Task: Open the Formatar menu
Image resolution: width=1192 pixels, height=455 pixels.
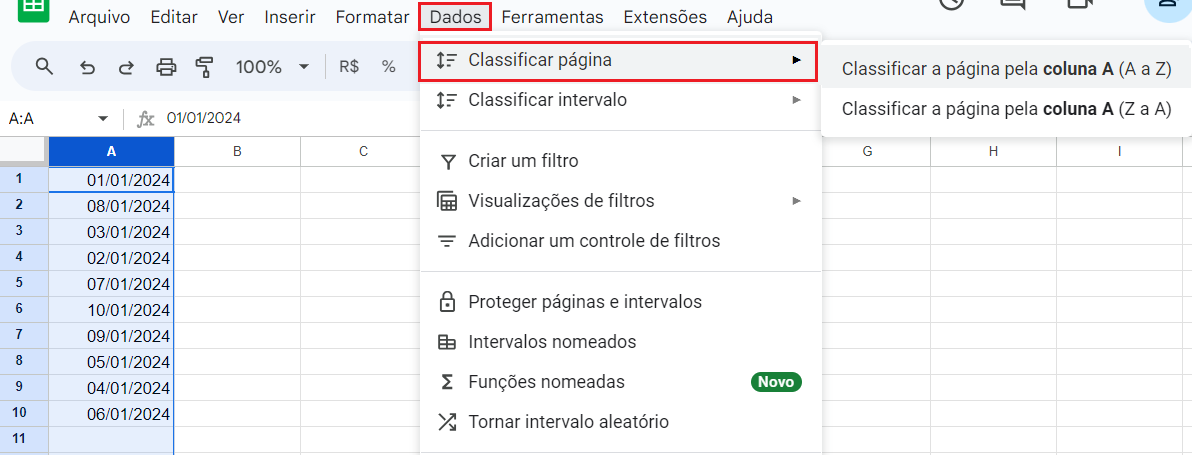Action: pyautogui.click(x=372, y=17)
